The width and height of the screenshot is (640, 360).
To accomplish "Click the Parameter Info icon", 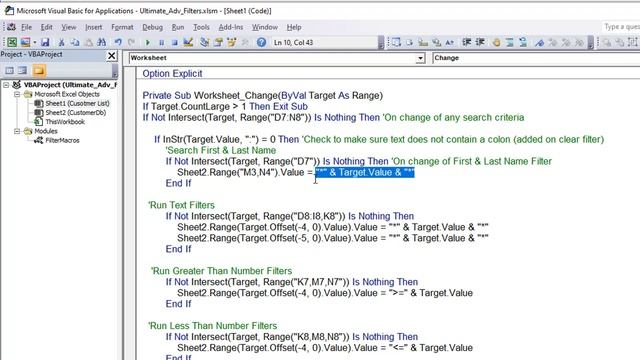I will click(436, 42).
